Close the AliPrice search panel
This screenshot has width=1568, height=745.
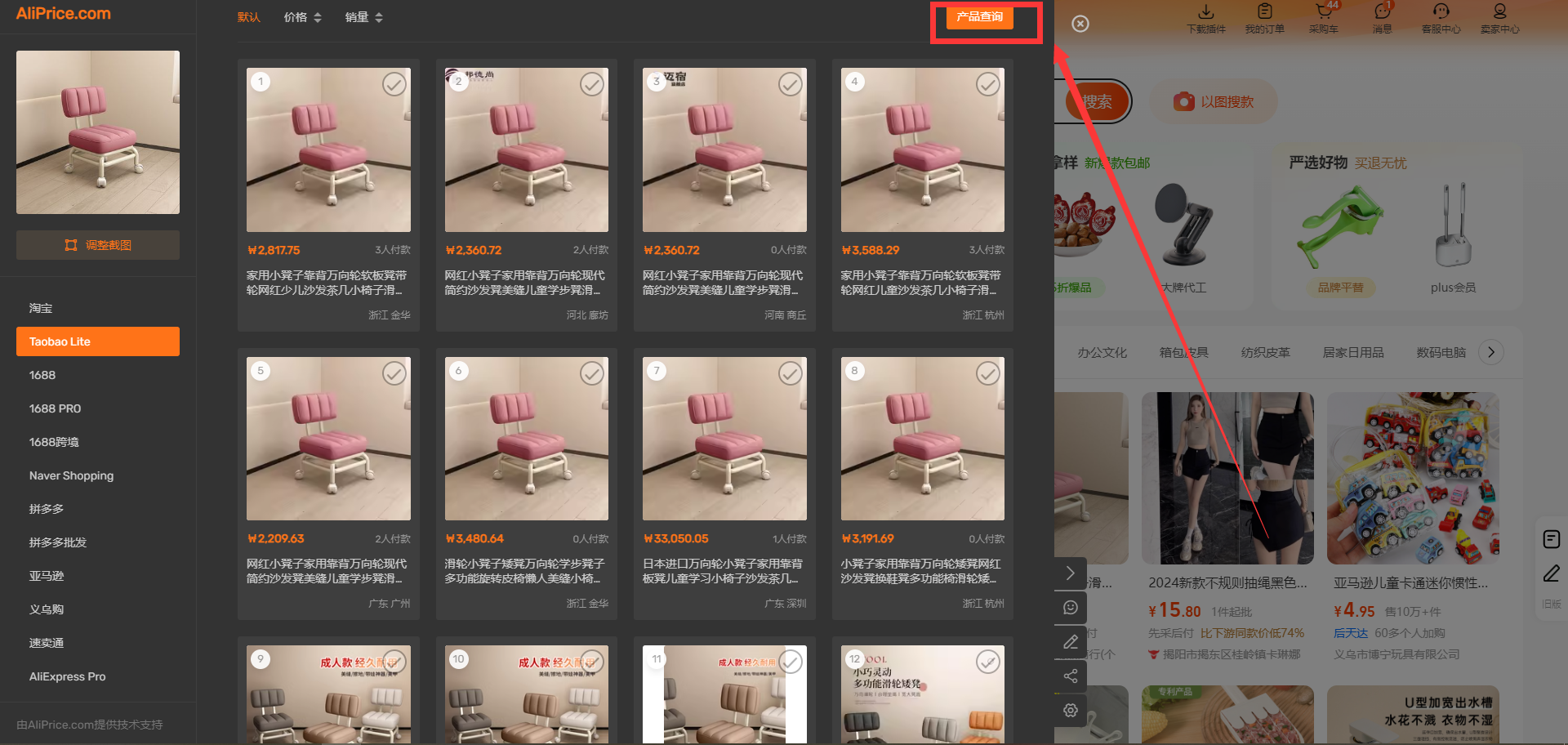pos(1080,24)
